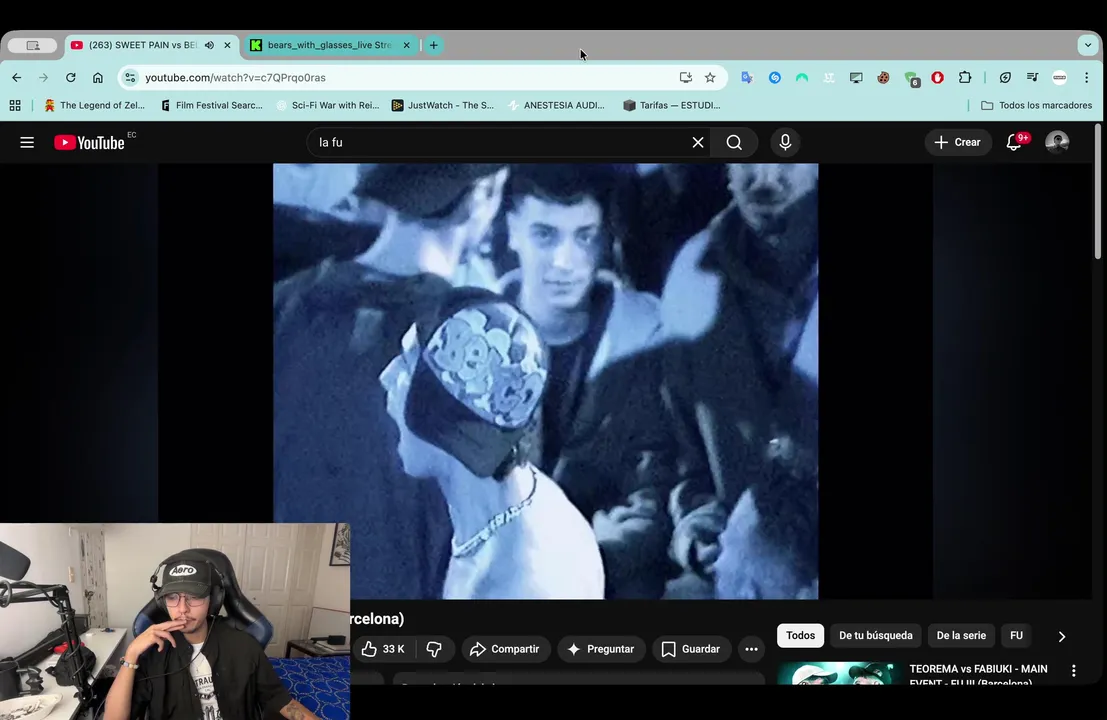Reload the current page

point(71,78)
